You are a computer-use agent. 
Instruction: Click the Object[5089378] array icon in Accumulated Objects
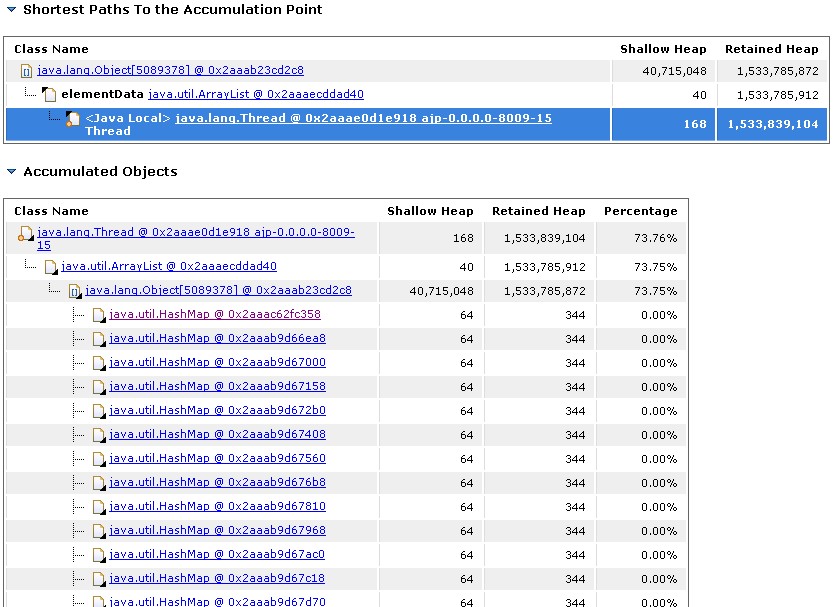tap(74, 291)
